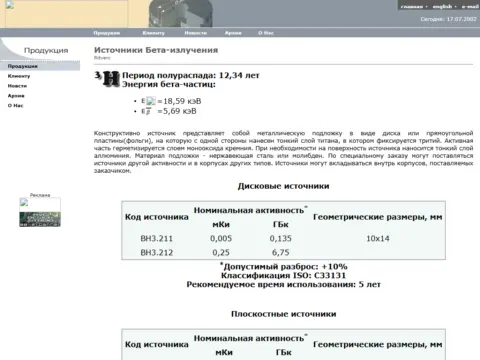
Task: Click the 0,005 мКи activity value
Action: [x=221, y=238]
